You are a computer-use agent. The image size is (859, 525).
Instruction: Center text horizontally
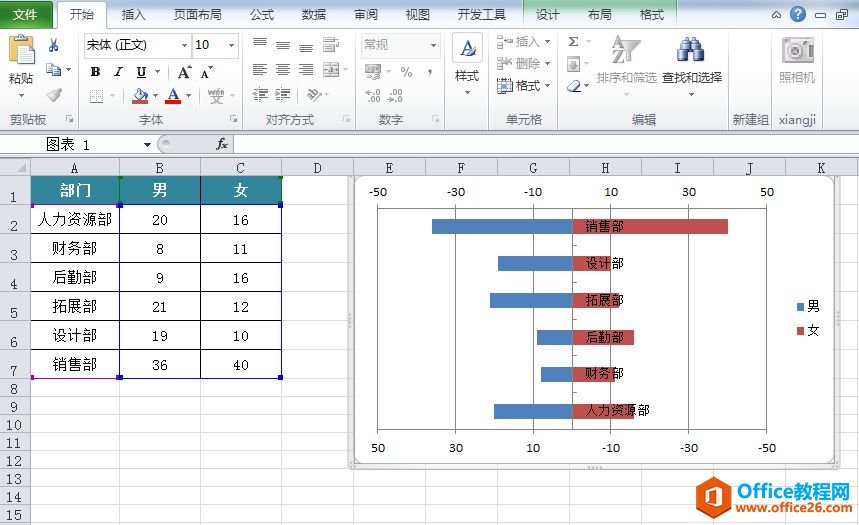283,70
